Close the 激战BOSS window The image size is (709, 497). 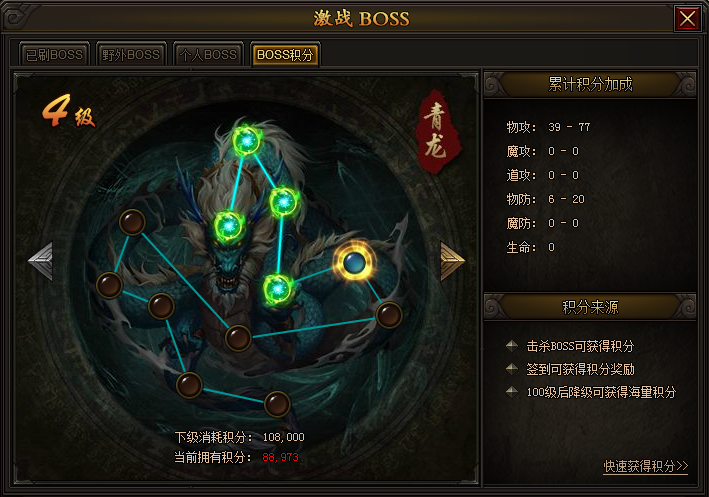click(x=687, y=19)
